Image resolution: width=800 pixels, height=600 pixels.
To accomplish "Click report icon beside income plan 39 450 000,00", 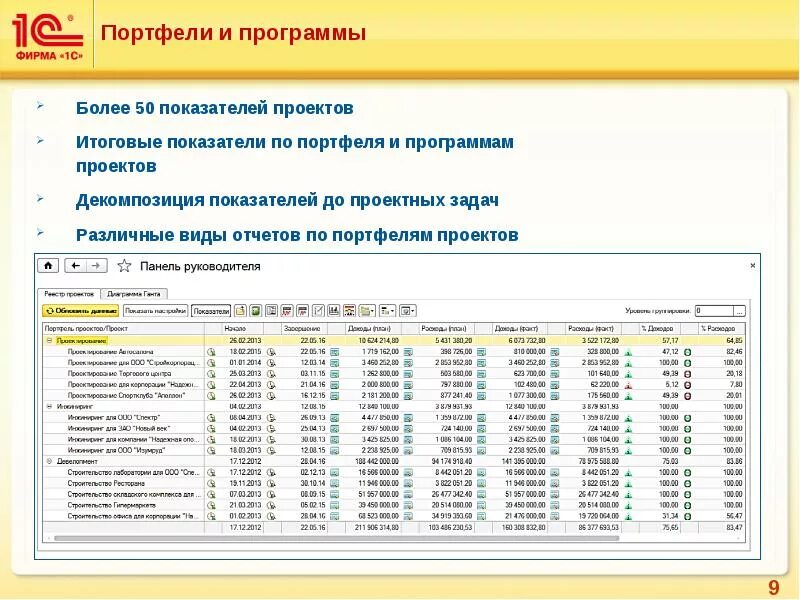I will click(x=334, y=505).
